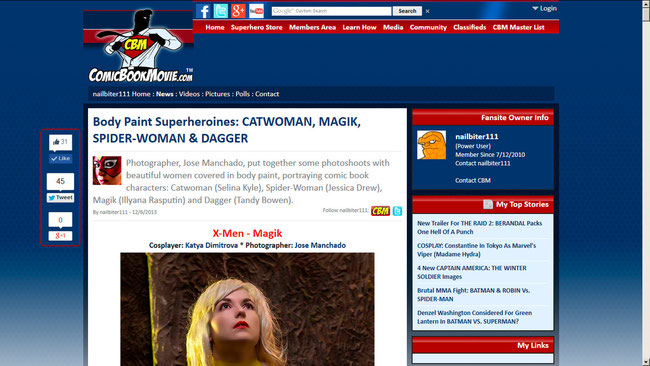Click Contact nailbiter111 link
This screenshot has height=366, width=650.
click(483, 163)
